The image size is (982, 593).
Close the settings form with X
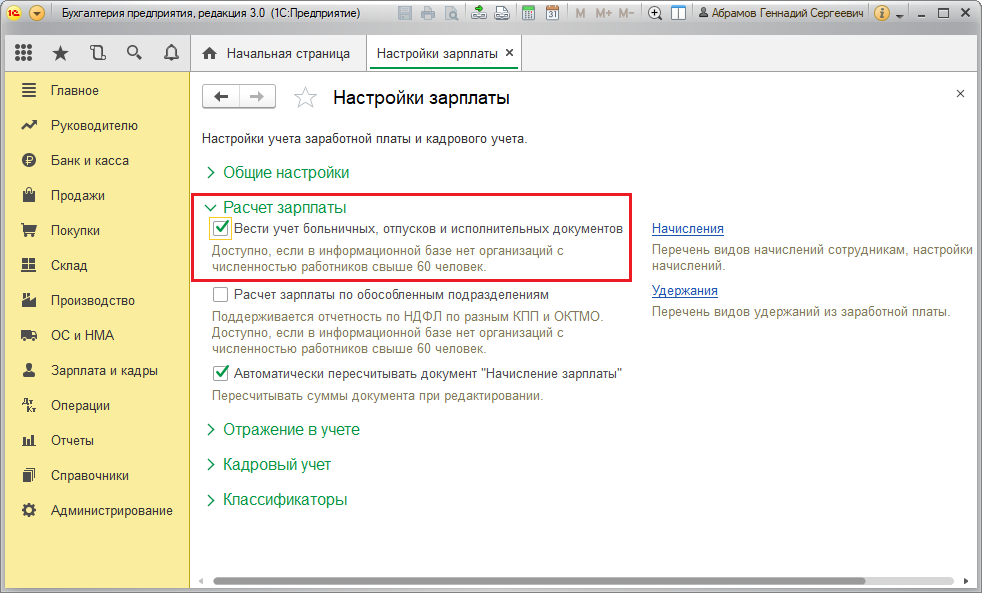click(x=960, y=94)
